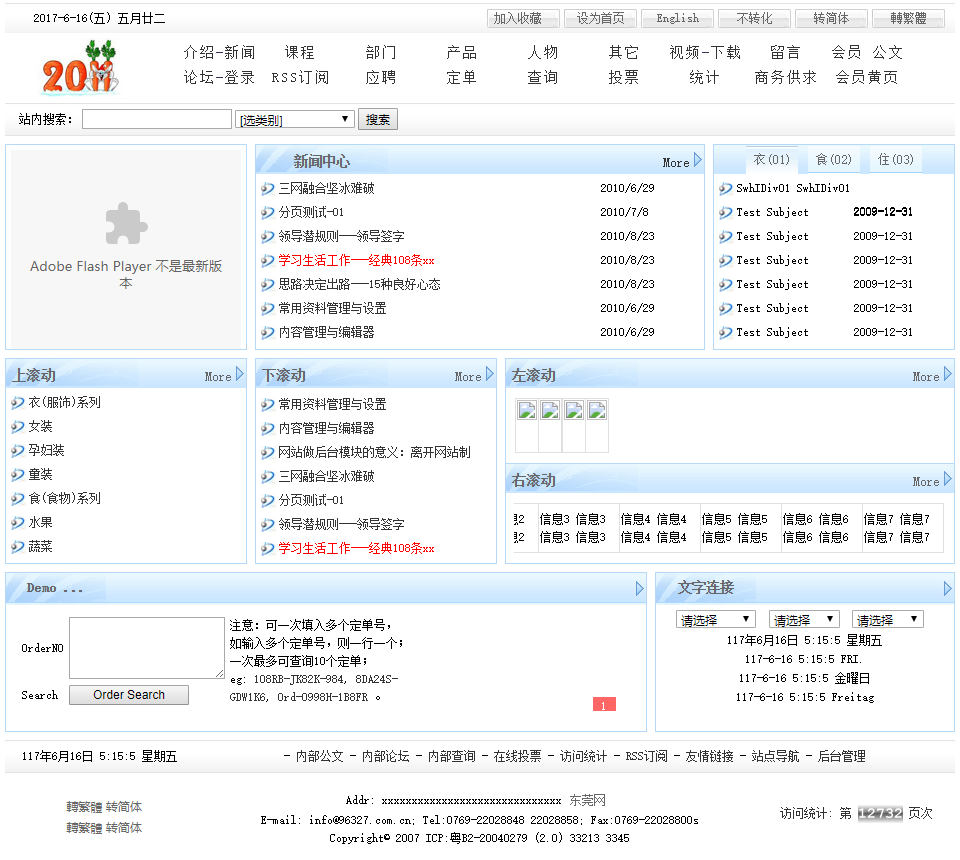Click the Order Search button
Image resolution: width=960 pixels, height=860 pixels.
(128, 695)
